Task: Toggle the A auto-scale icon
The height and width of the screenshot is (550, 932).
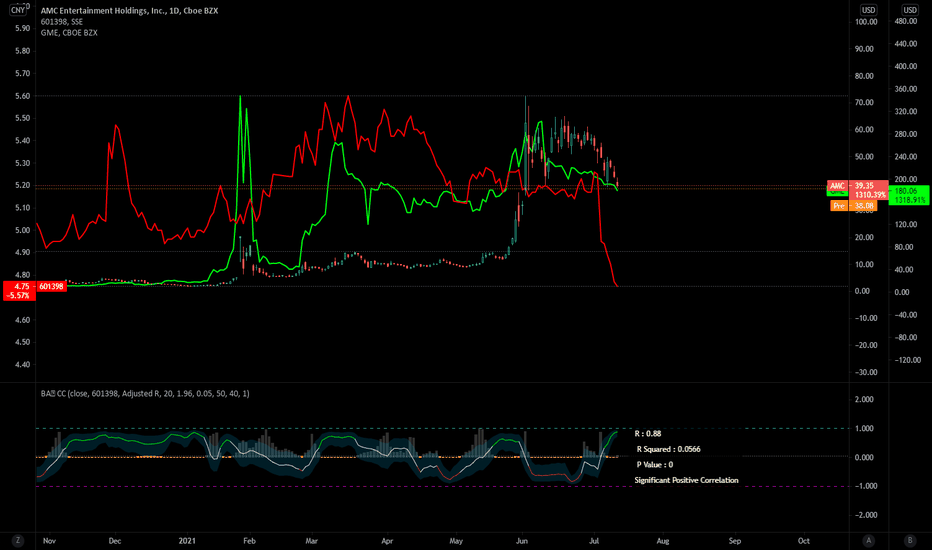Action: click(868, 540)
